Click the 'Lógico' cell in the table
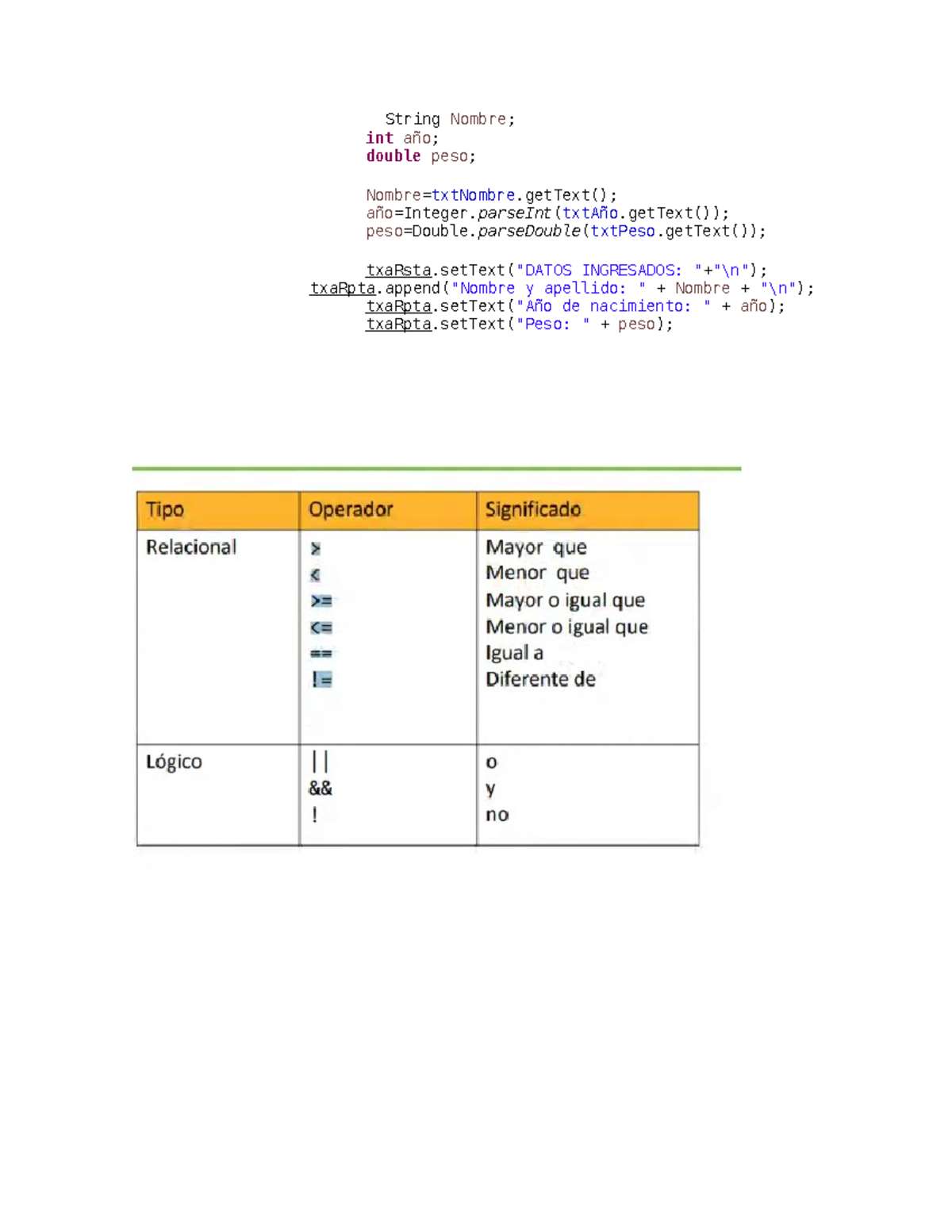952x1232 pixels. pyautogui.click(x=174, y=762)
